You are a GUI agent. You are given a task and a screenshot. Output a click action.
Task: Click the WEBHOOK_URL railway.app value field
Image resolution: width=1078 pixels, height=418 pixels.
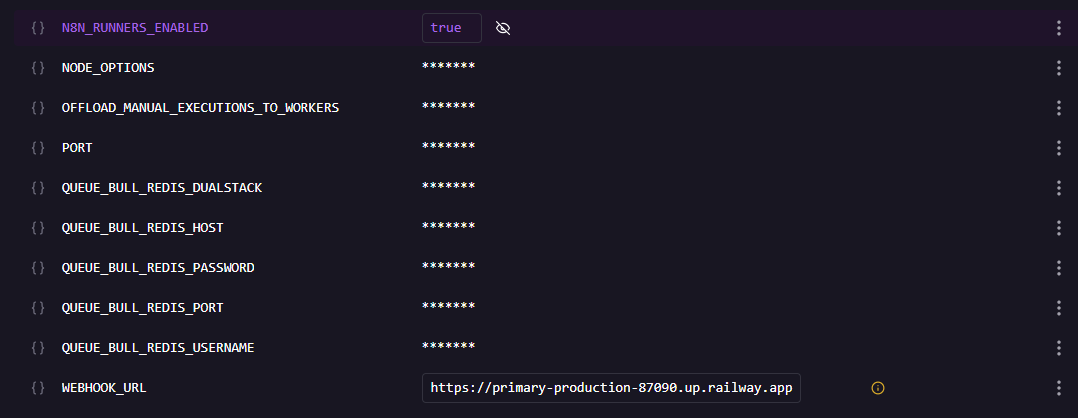(611, 388)
